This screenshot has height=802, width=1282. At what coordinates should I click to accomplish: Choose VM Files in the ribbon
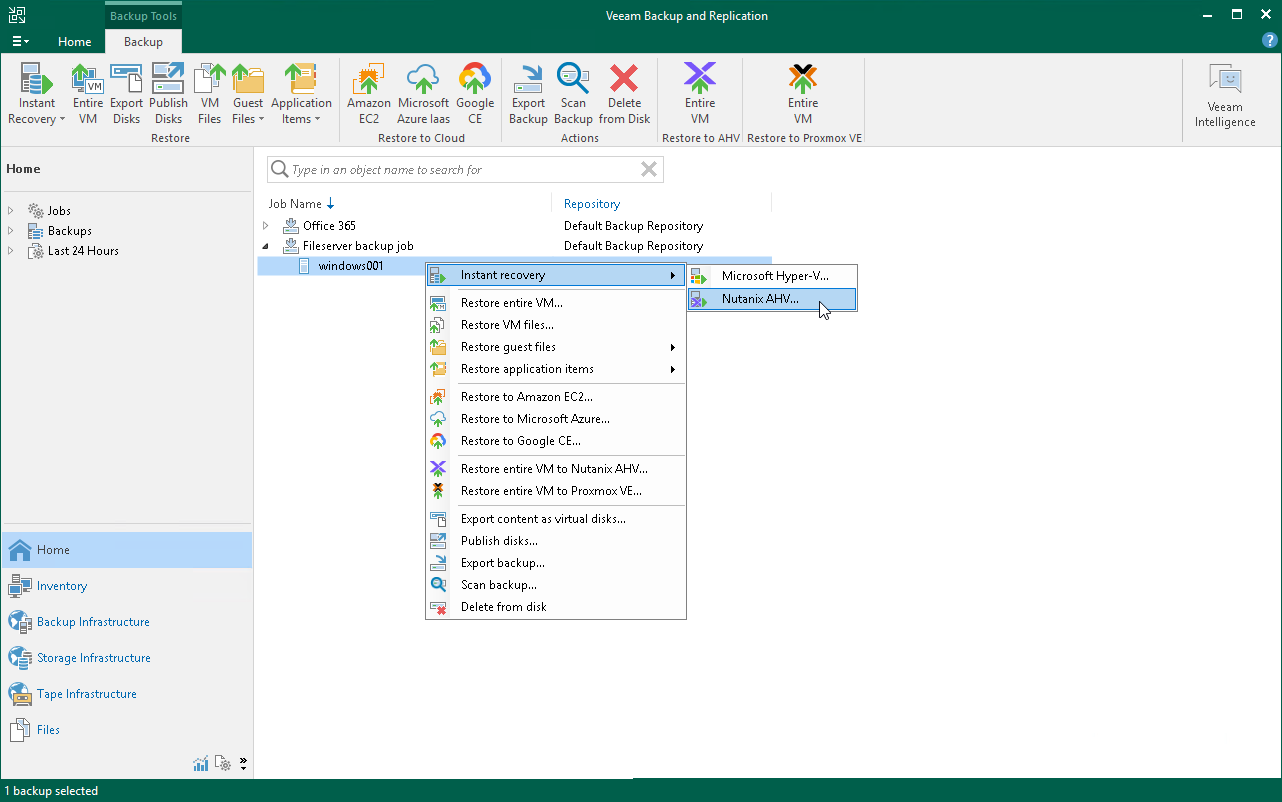pyautogui.click(x=209, y=94)
